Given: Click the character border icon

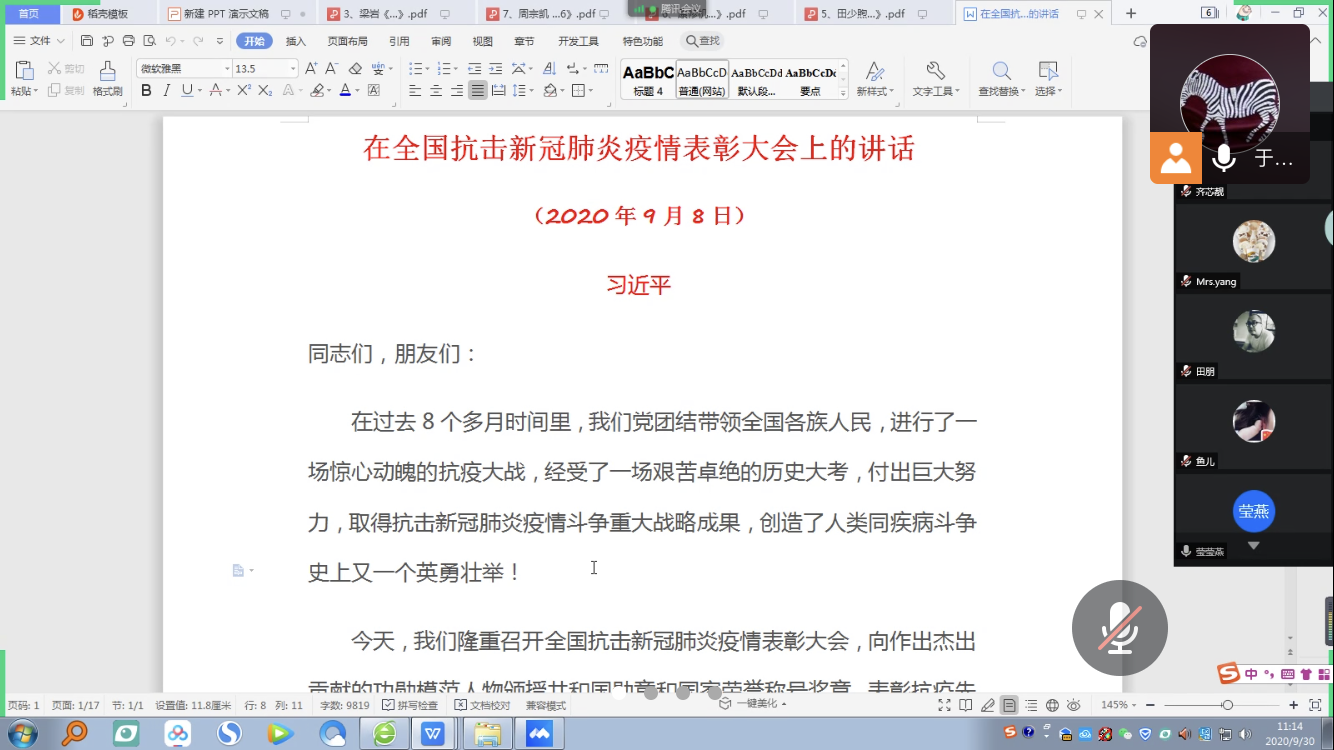Looking at the screenshot, I should point(374,90).
